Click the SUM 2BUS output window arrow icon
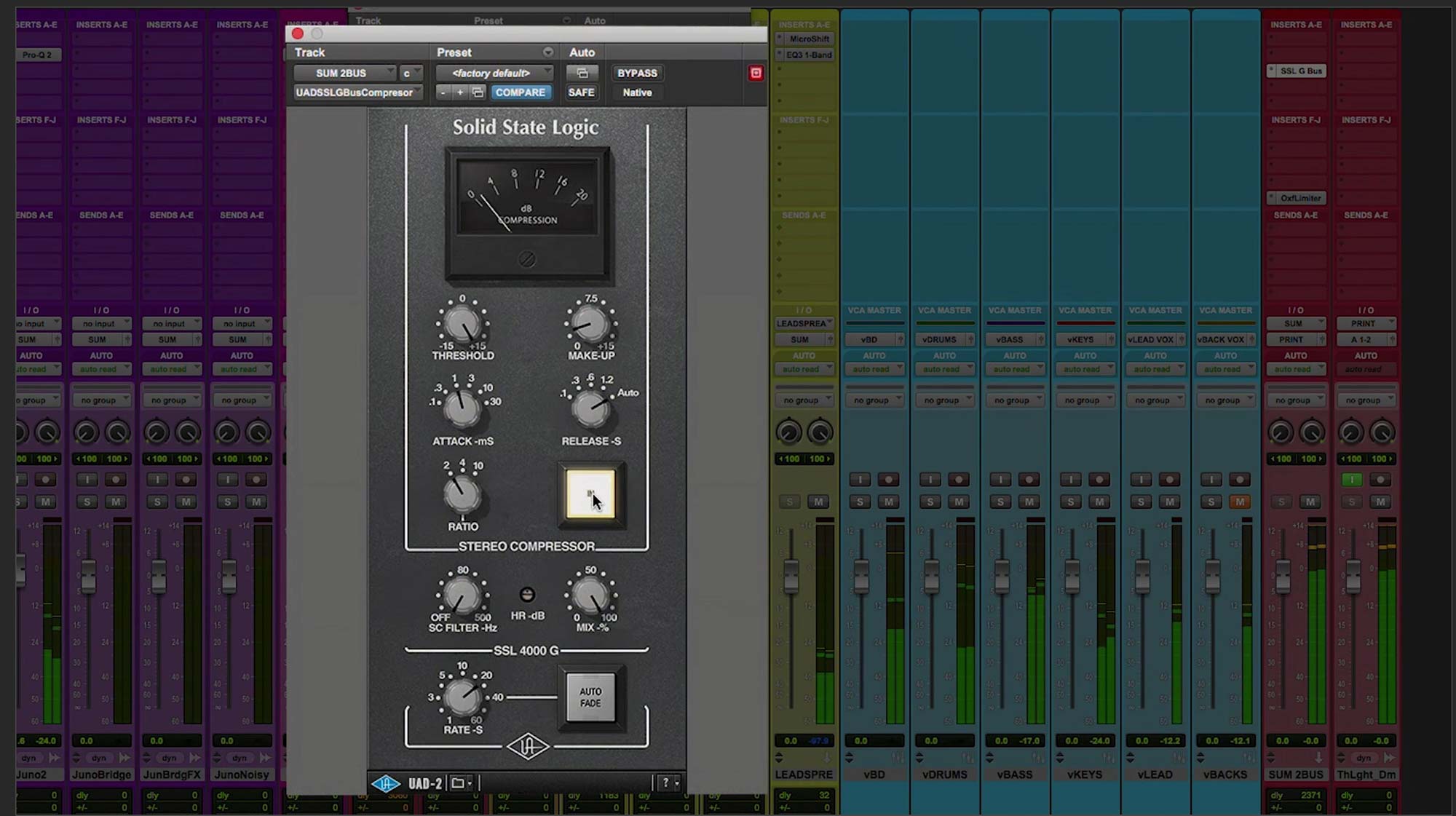 [x=1319, y=758]
